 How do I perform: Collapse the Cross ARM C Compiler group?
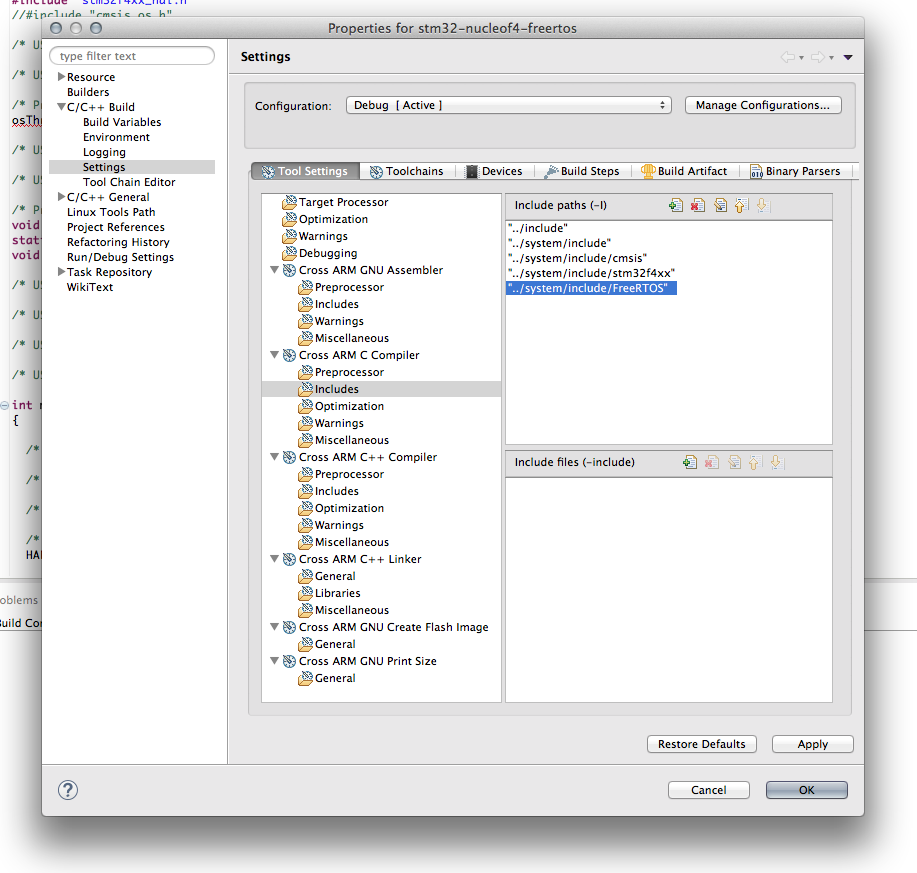(x=274, y=355)
